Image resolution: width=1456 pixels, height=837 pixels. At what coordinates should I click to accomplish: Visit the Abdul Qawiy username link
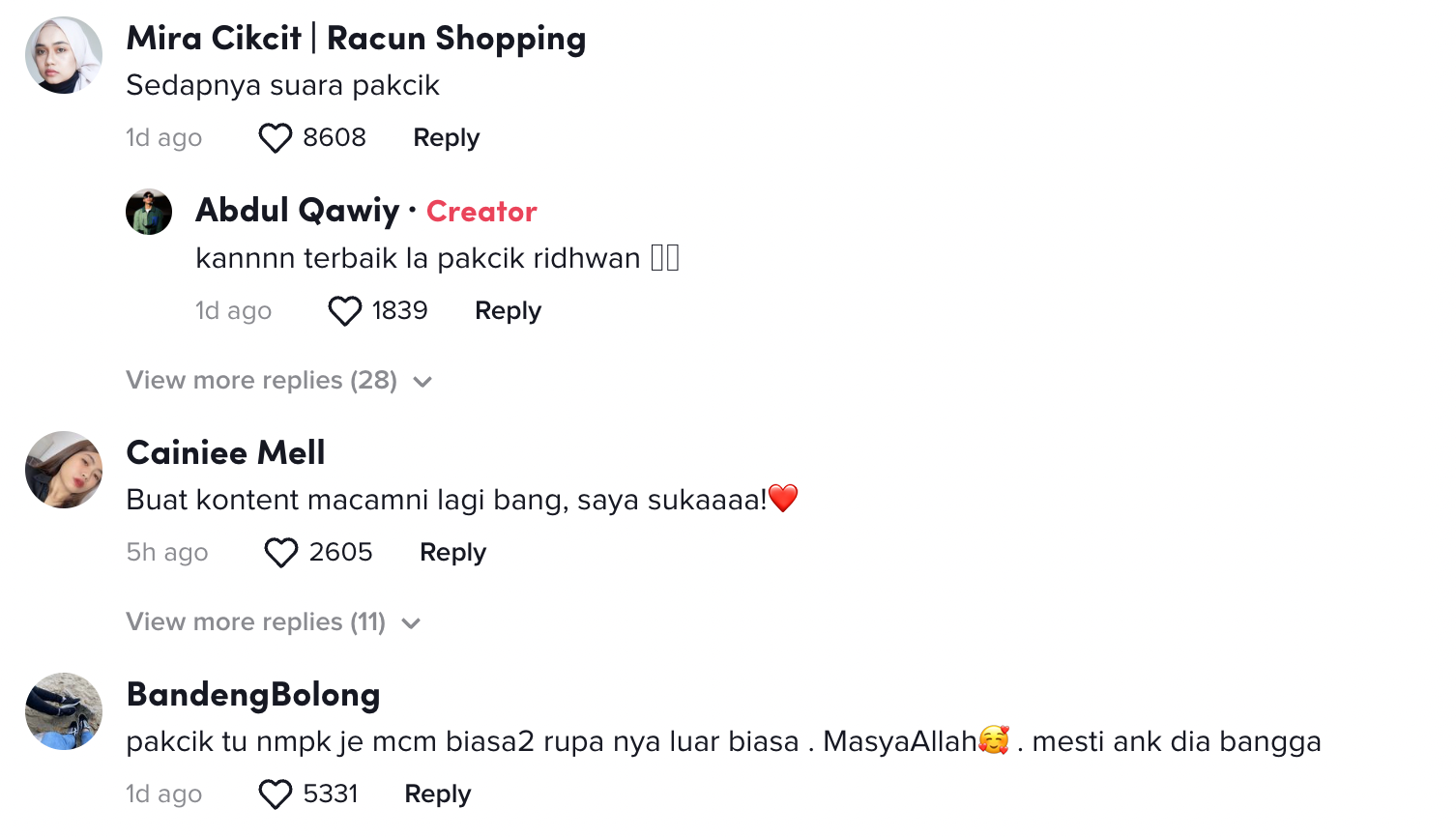pyautogui.click(x=297, y=211)
